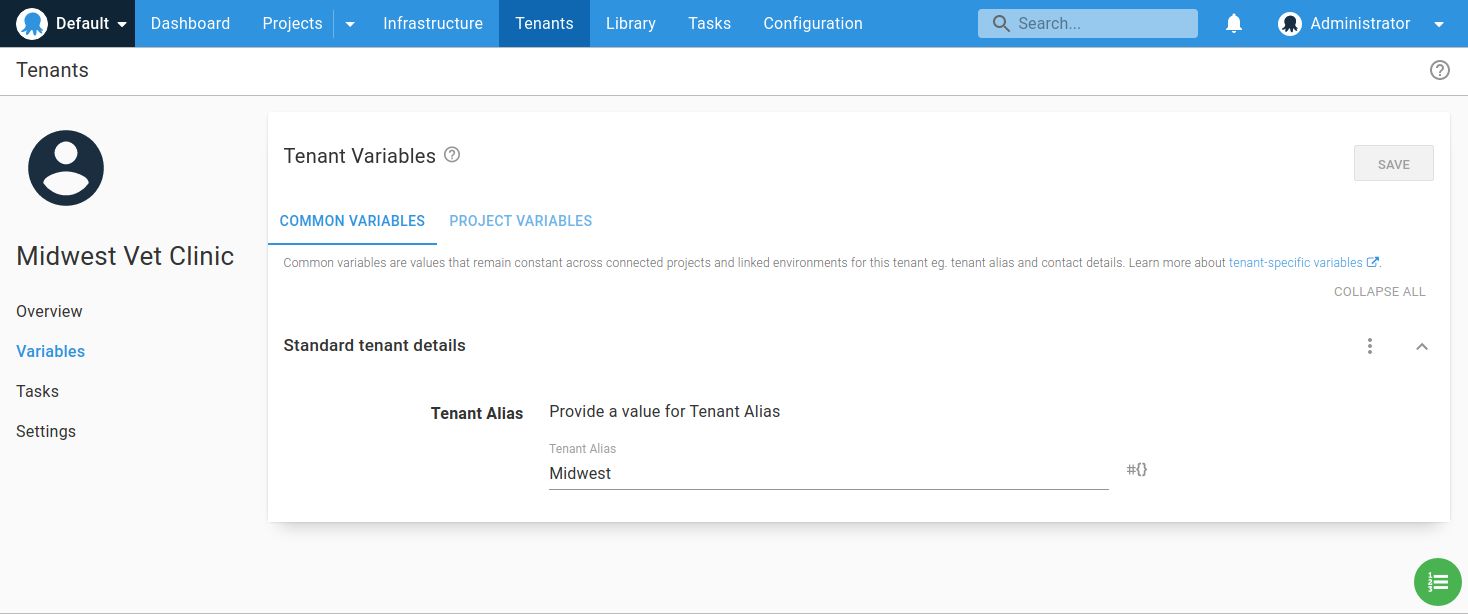Click the help icon next to Tenant Variables

point(452,155)
